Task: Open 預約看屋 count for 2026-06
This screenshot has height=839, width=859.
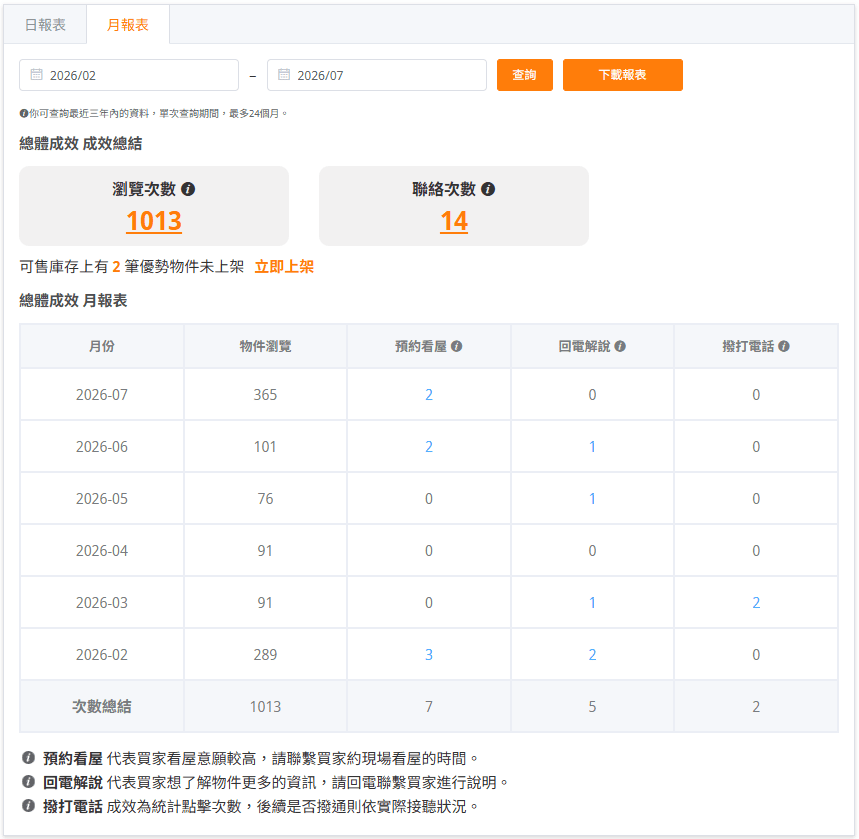Action: (429, 447)
